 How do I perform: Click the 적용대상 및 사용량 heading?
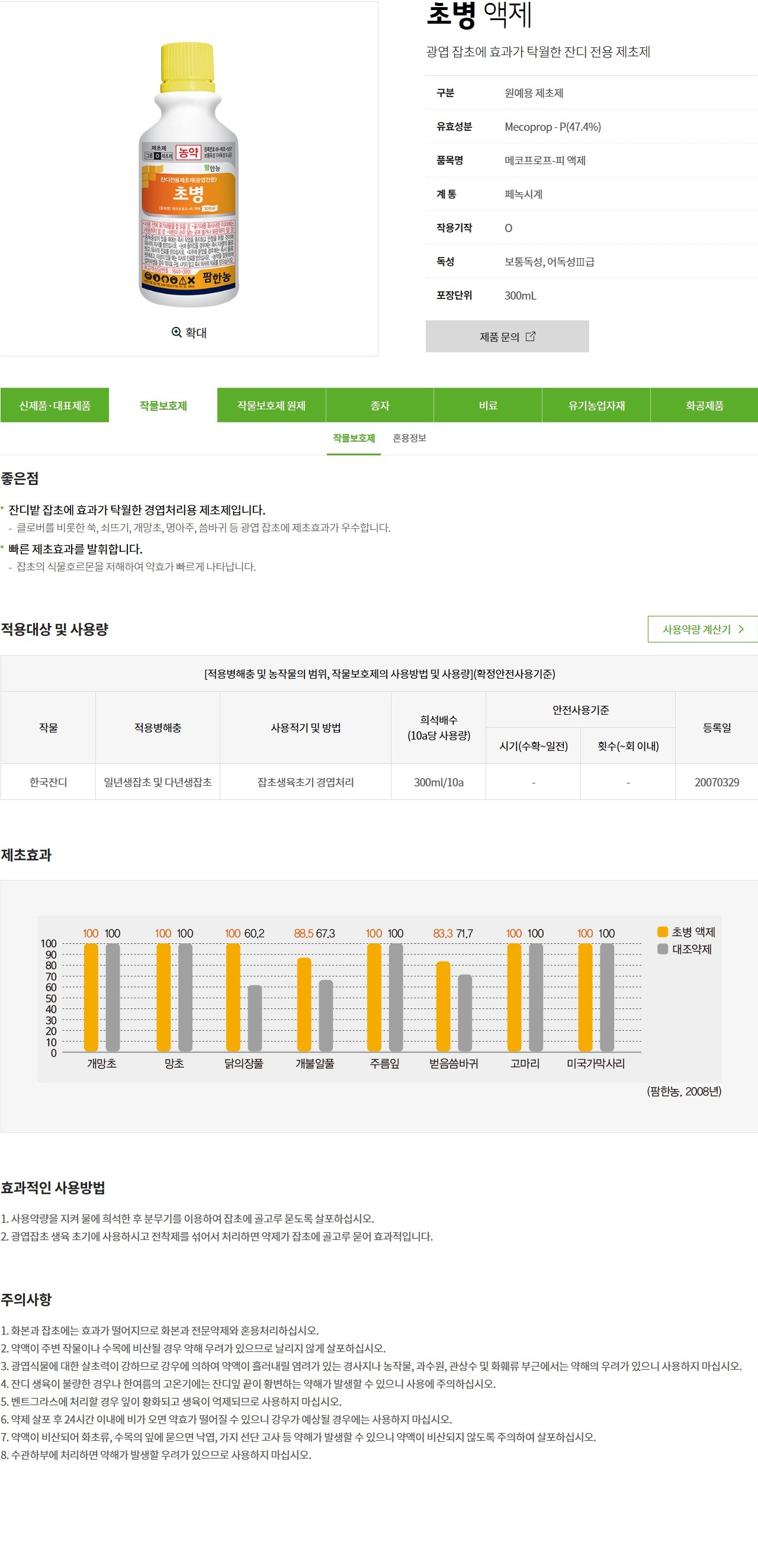(x=55, y=629)
